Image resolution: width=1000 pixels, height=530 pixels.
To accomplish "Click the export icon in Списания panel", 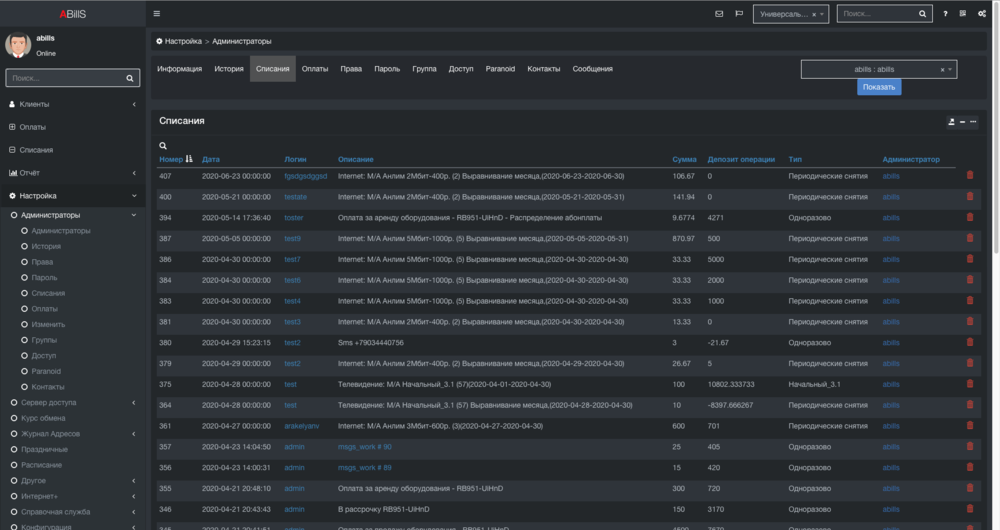I will (x=951, y=121).
